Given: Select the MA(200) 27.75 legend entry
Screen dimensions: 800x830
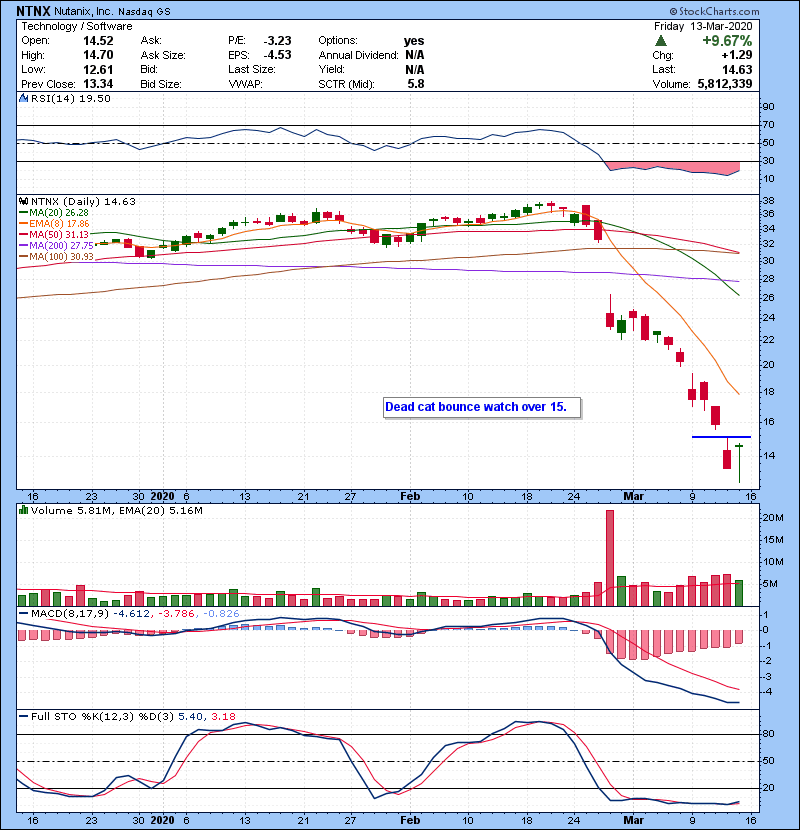Looking at the screenshot, I should [56, 246].
